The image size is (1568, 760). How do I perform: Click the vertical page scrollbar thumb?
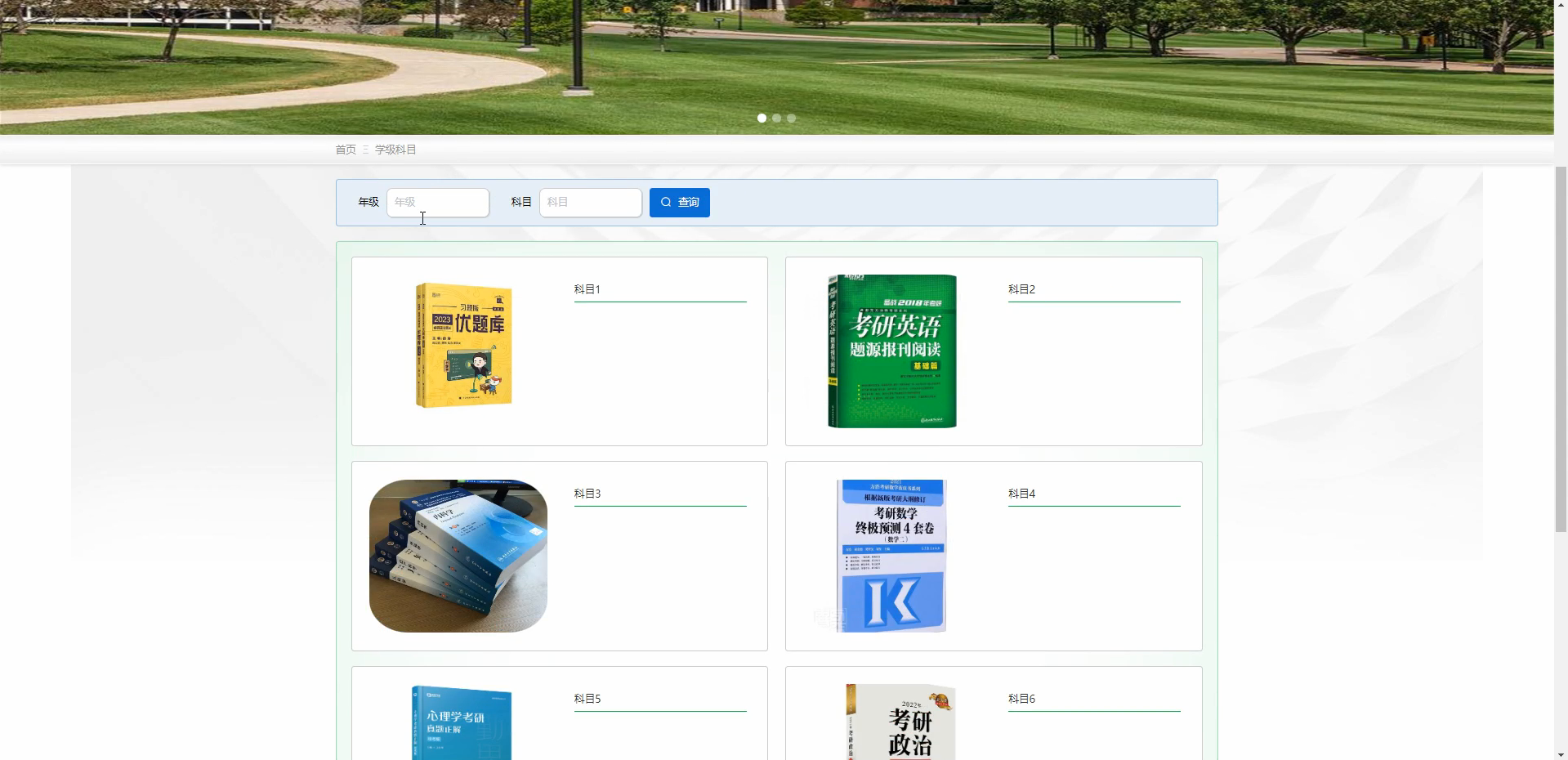1561,349
